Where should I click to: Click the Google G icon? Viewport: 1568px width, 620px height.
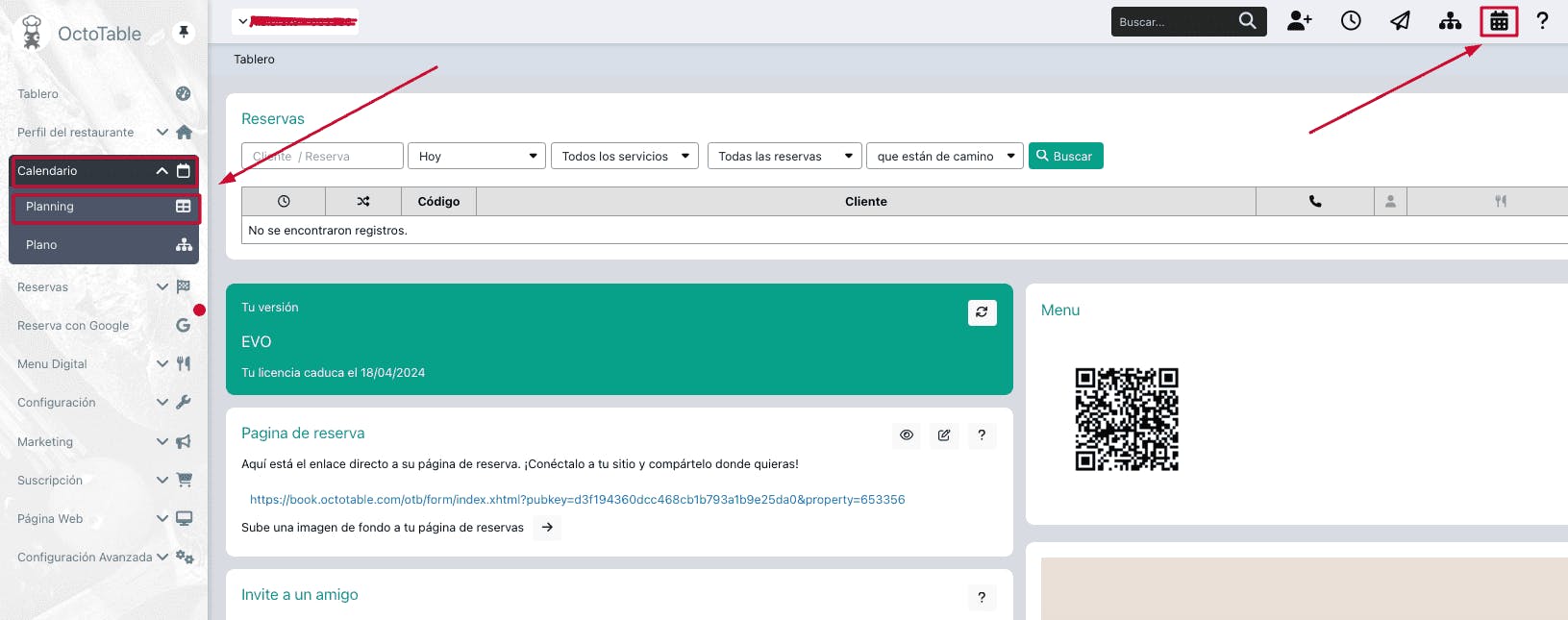click(184, 325)
